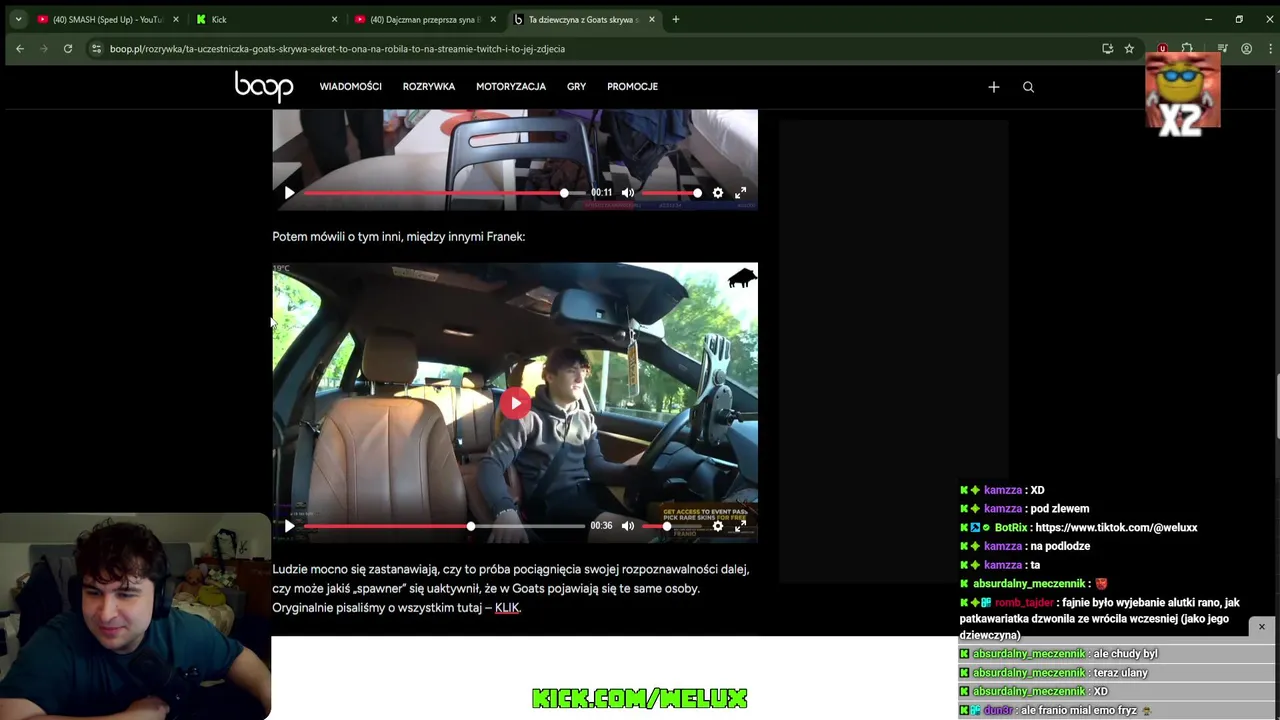Viewport: 1280px width, 720px height.
Task: Reload the current page
Action: (68, 48)
